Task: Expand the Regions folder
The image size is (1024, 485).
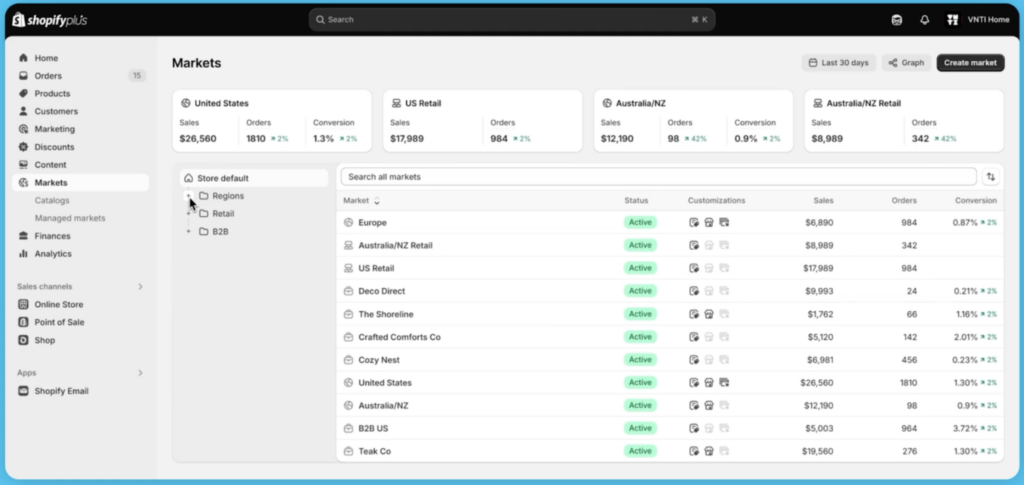Action: (x=188, y=195)
